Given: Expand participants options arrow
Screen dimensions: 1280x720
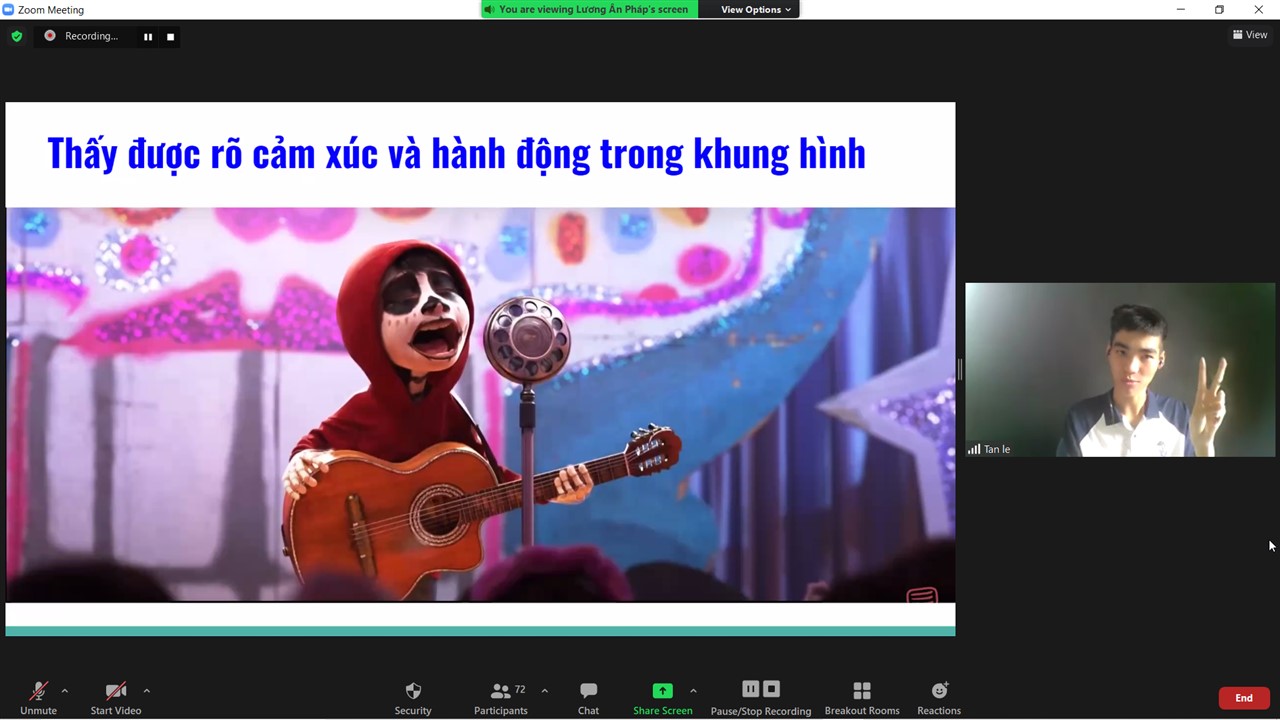Looking at the screenshot, I should [544, 691].
